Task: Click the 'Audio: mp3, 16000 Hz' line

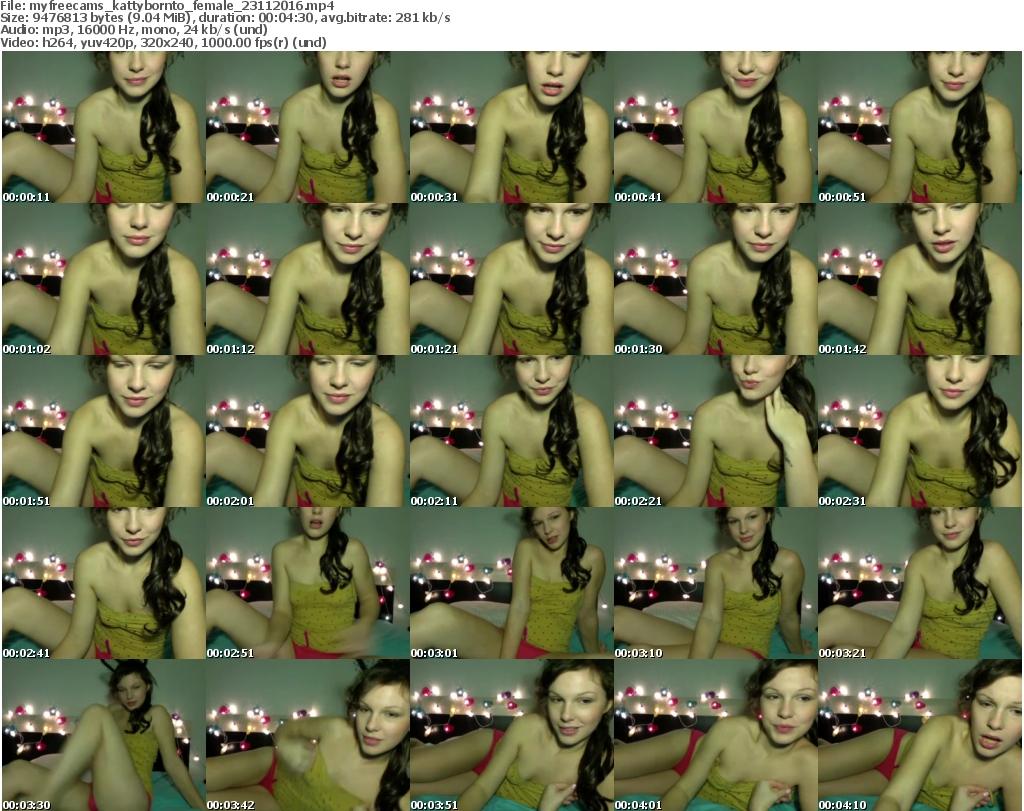Action: pyautogui.click(x=134, y=30)
